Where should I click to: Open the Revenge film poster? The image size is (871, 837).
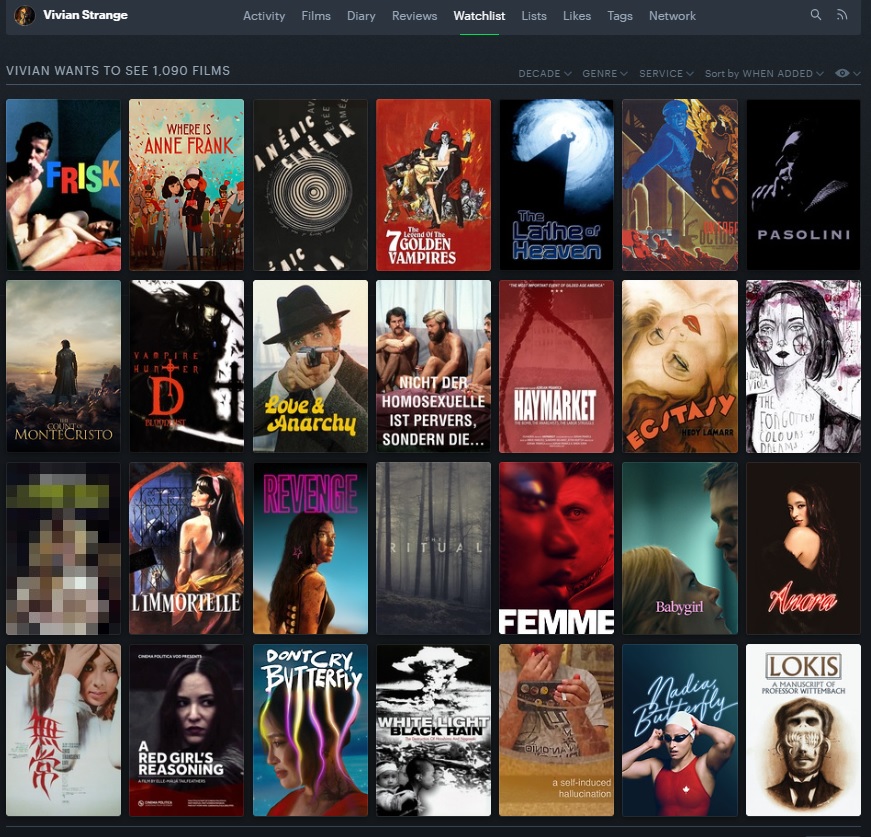point(310,548)
